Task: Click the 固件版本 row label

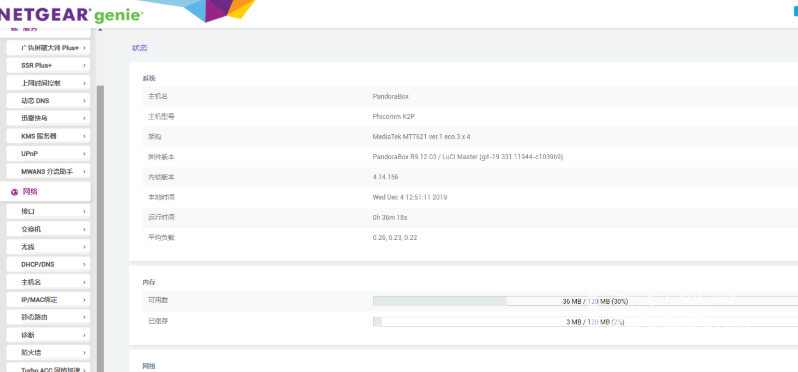Action: 161,157
